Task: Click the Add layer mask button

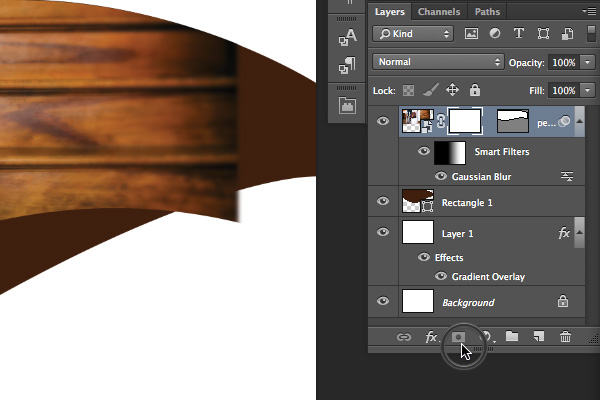Action: tap(458, 337)
